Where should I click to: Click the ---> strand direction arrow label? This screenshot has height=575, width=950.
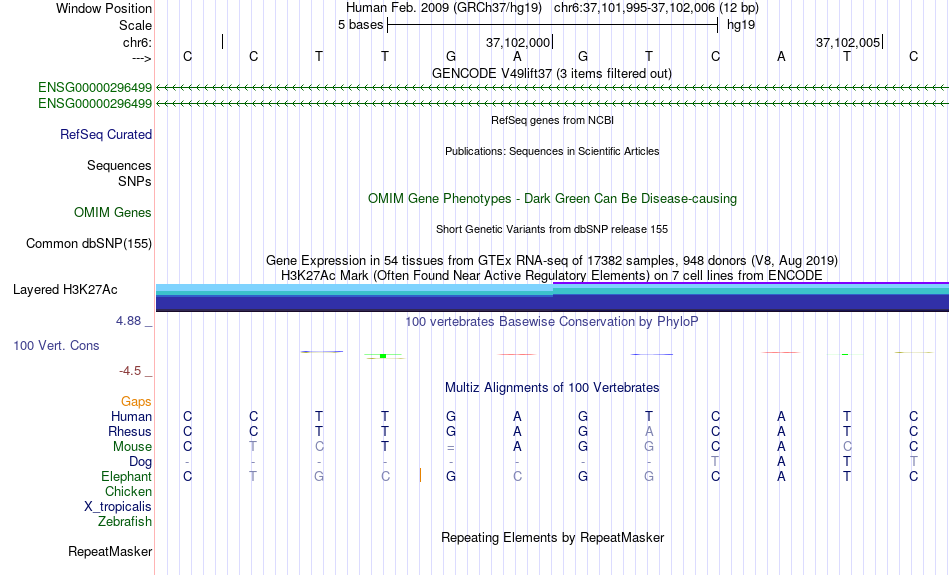141,58
